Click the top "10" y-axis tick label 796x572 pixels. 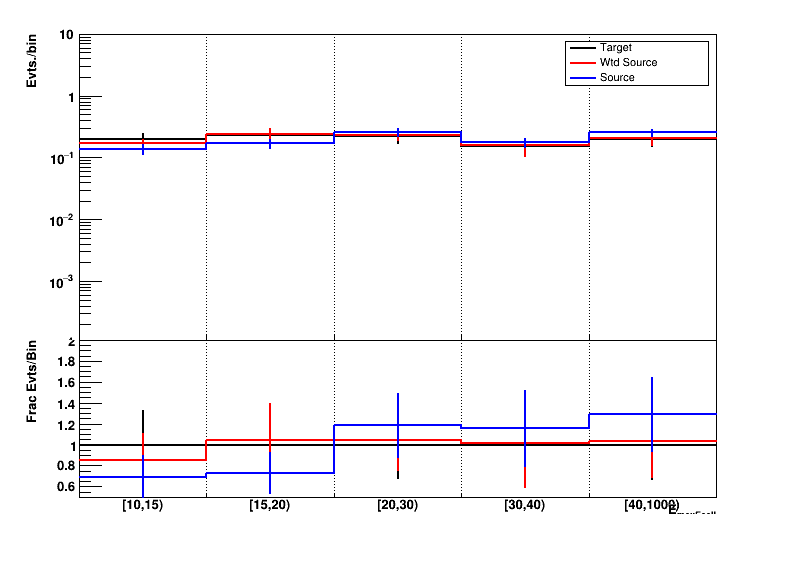66,36
